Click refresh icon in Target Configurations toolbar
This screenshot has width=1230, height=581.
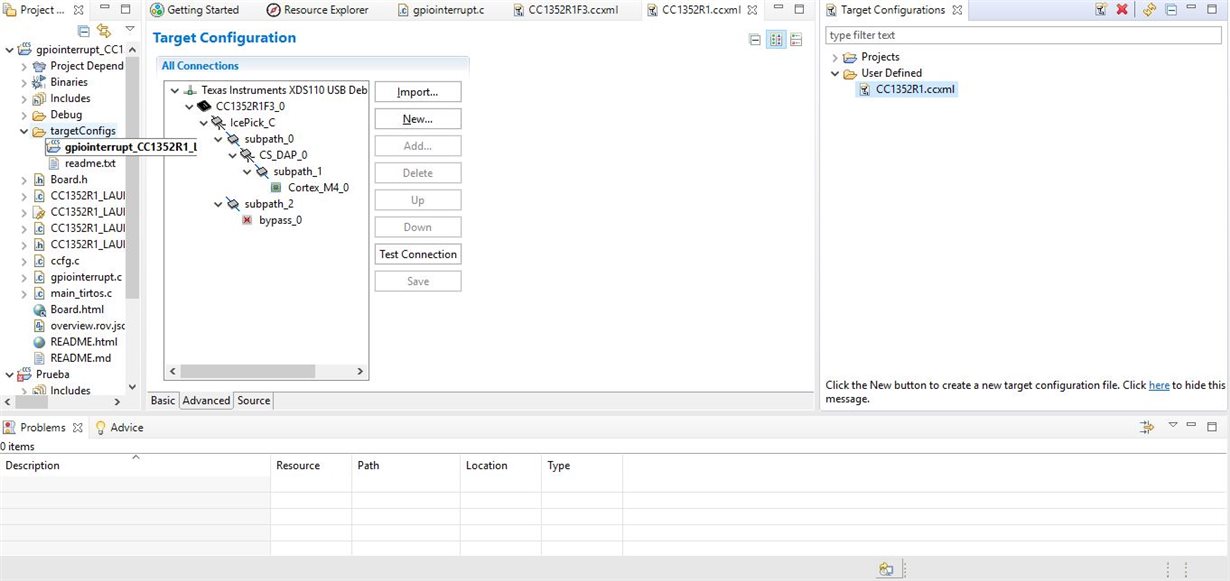[1150, 10]
